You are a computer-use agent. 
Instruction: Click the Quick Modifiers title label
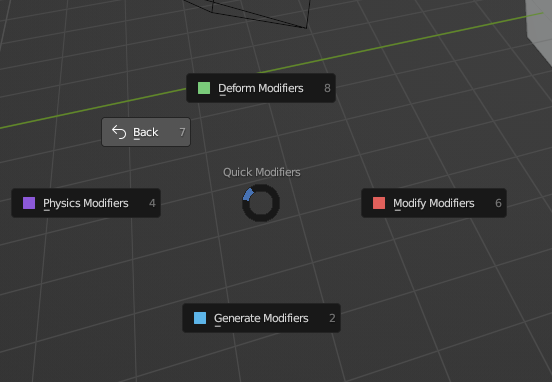coord(262,172)
